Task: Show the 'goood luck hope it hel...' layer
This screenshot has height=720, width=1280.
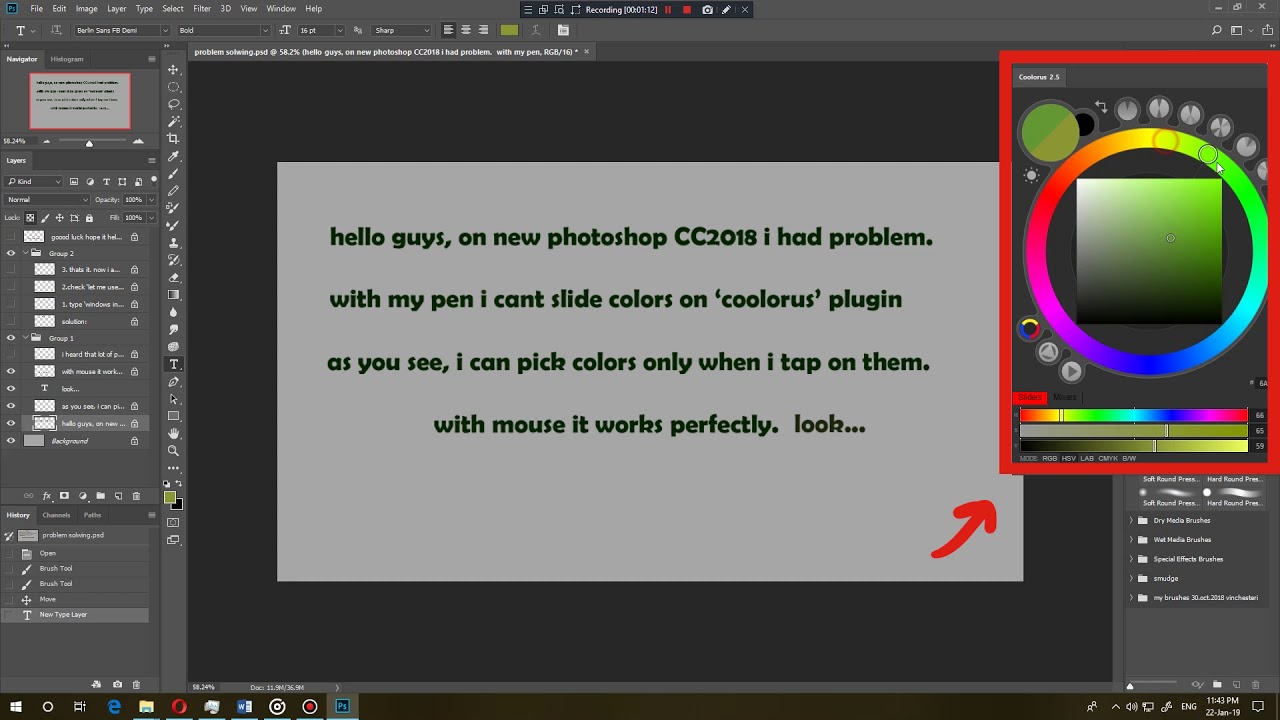Action: [11, 237]
